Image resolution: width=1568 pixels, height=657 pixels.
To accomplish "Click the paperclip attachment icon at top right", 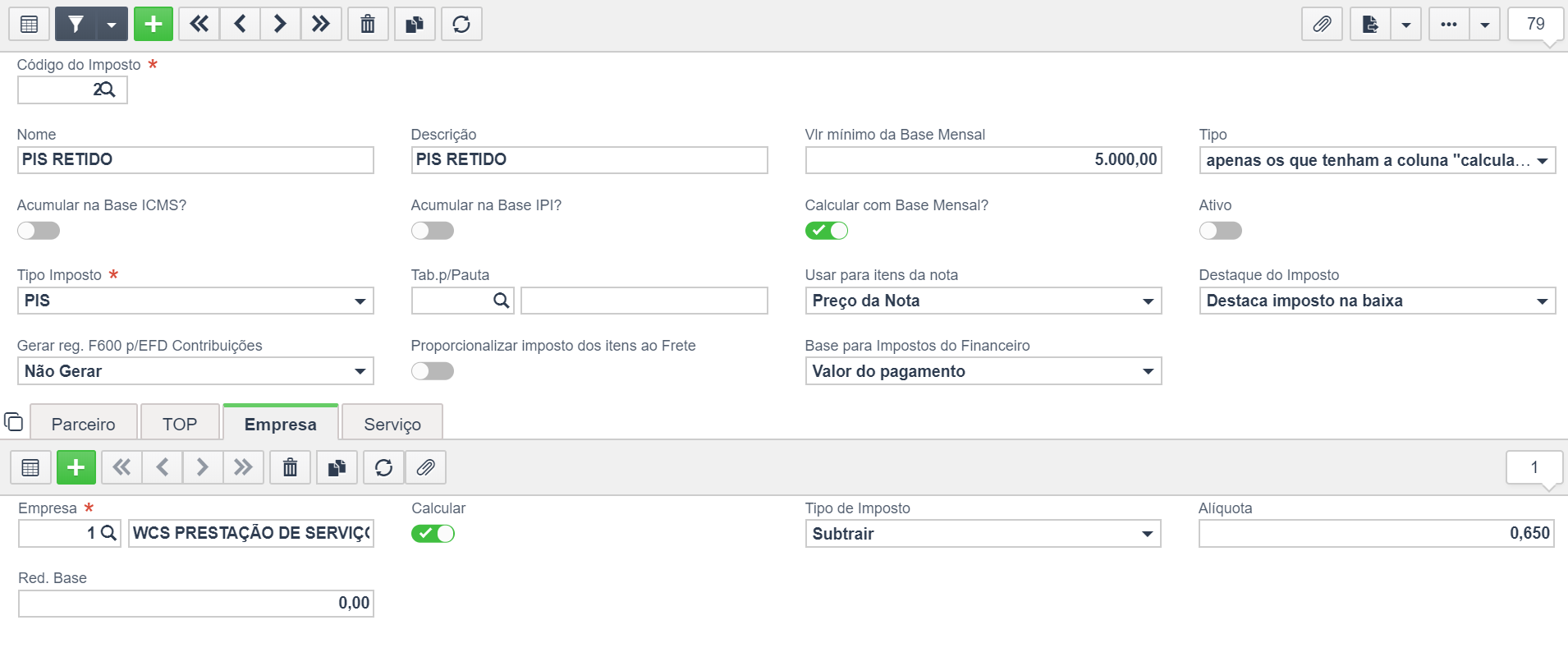I will coord(1322,24).
